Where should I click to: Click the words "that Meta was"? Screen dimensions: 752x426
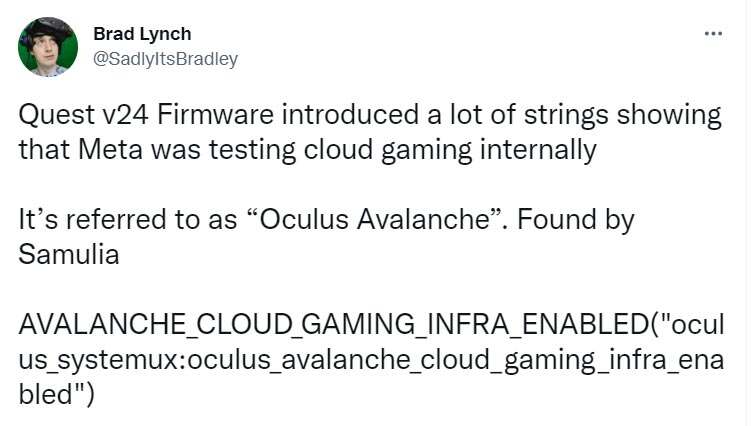(108, 151)
